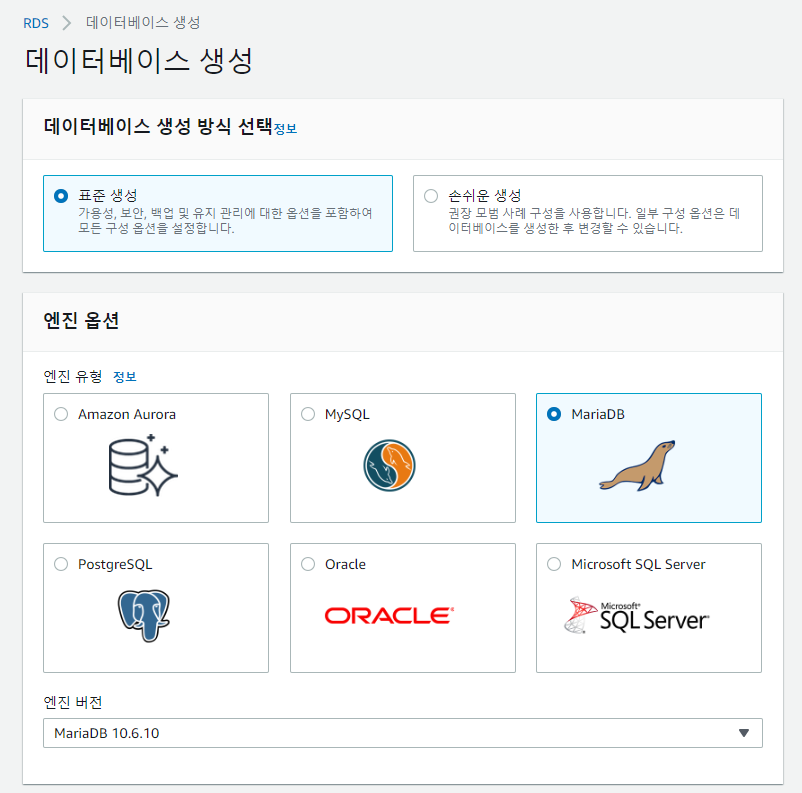
Task: Click the 엔진 옵션 section heading
Action: point(81,320)
